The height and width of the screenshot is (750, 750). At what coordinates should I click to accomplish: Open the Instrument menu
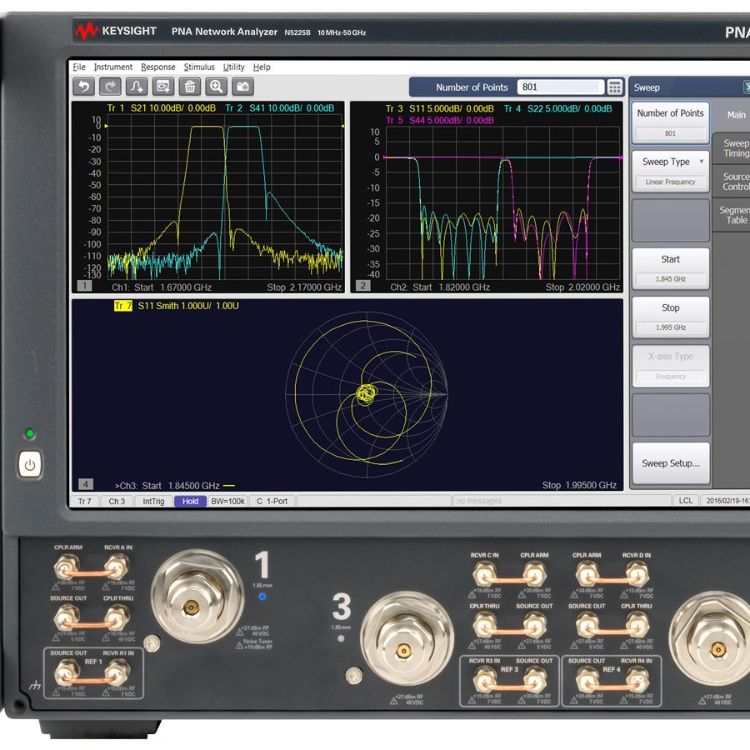(113, 67)
